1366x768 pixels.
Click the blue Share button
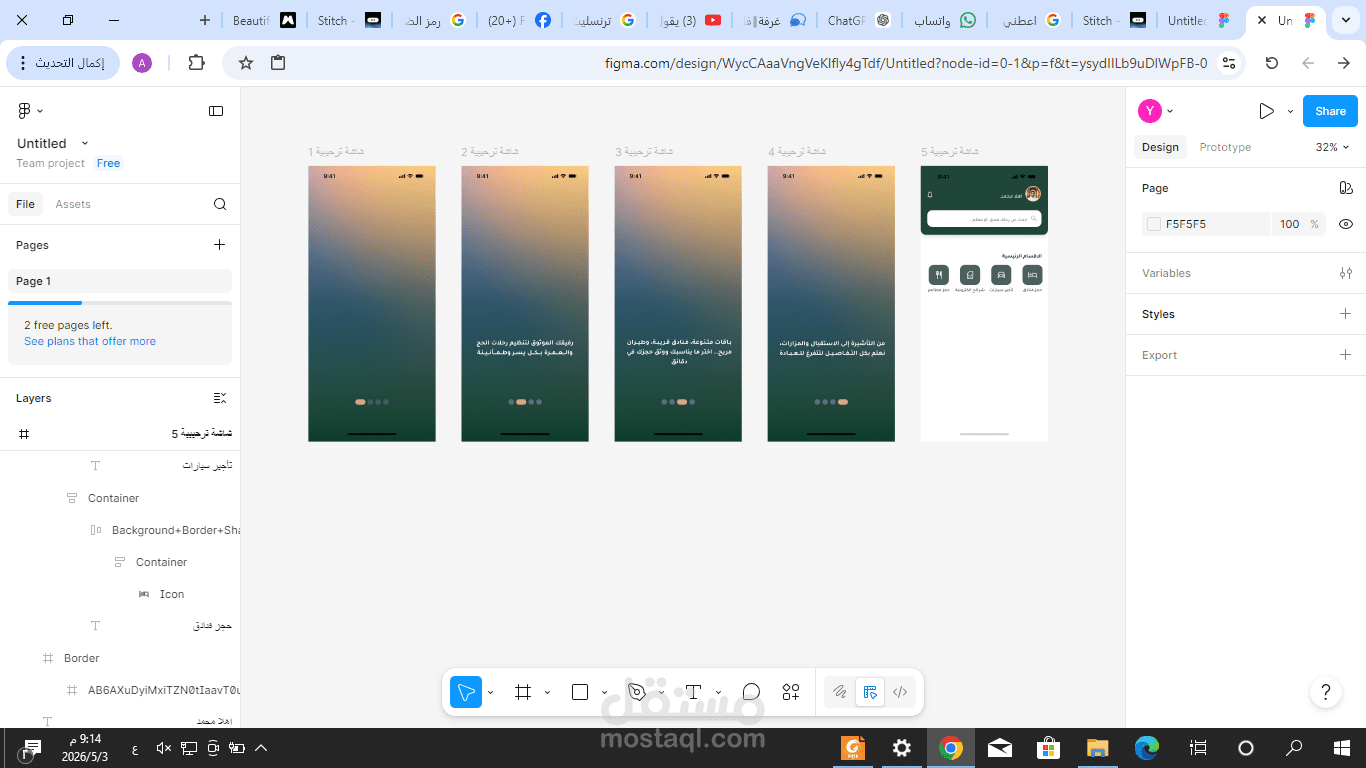[1330, 111]
